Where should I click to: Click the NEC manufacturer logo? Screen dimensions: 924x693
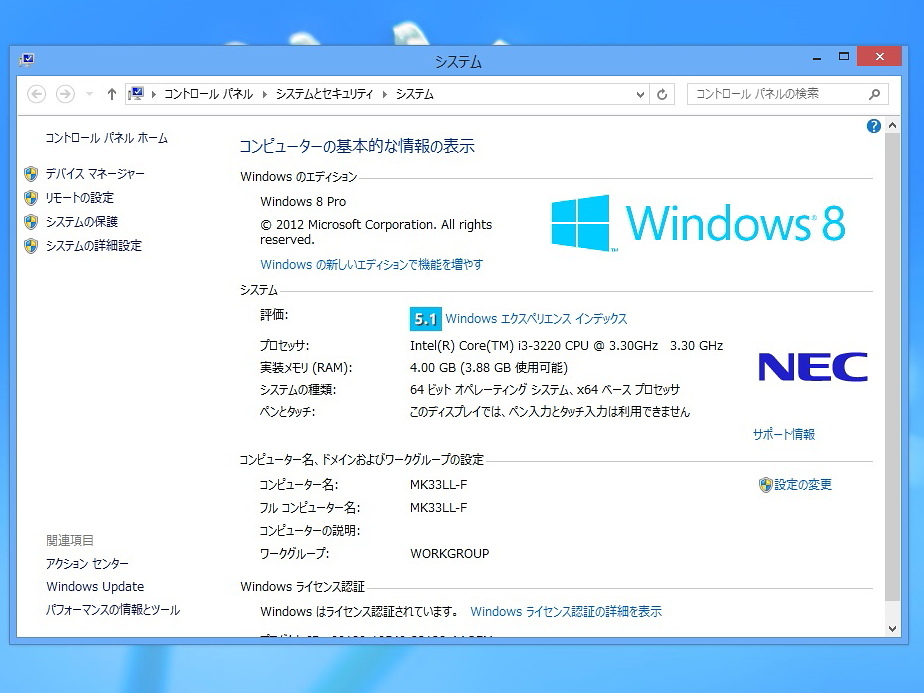pos(813,367)
